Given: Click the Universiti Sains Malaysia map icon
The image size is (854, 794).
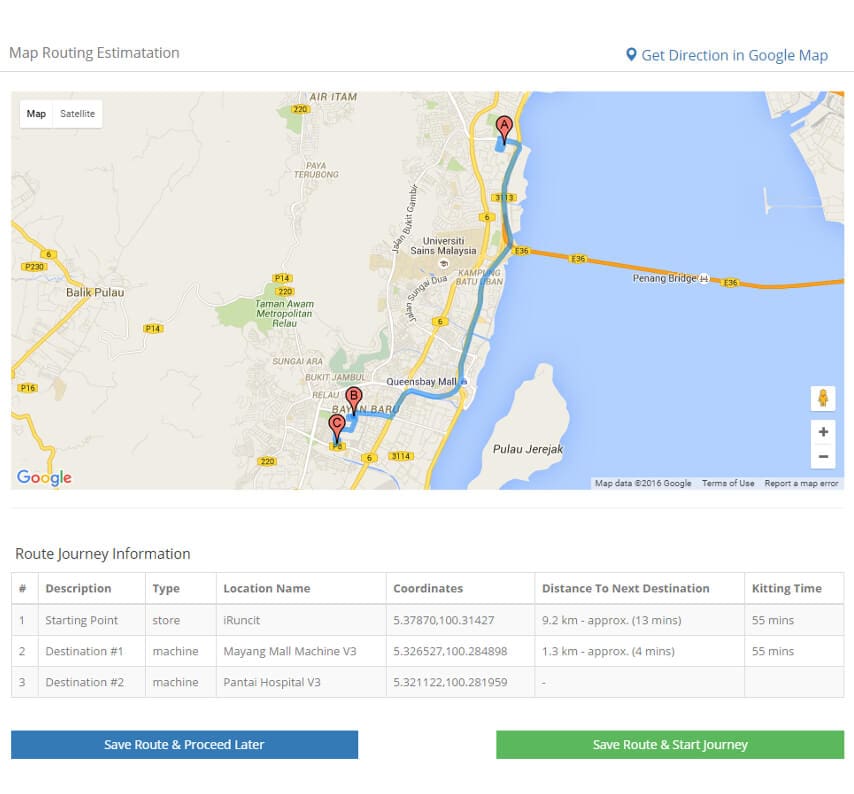Looking at the screenshot, I should point(444,264).
